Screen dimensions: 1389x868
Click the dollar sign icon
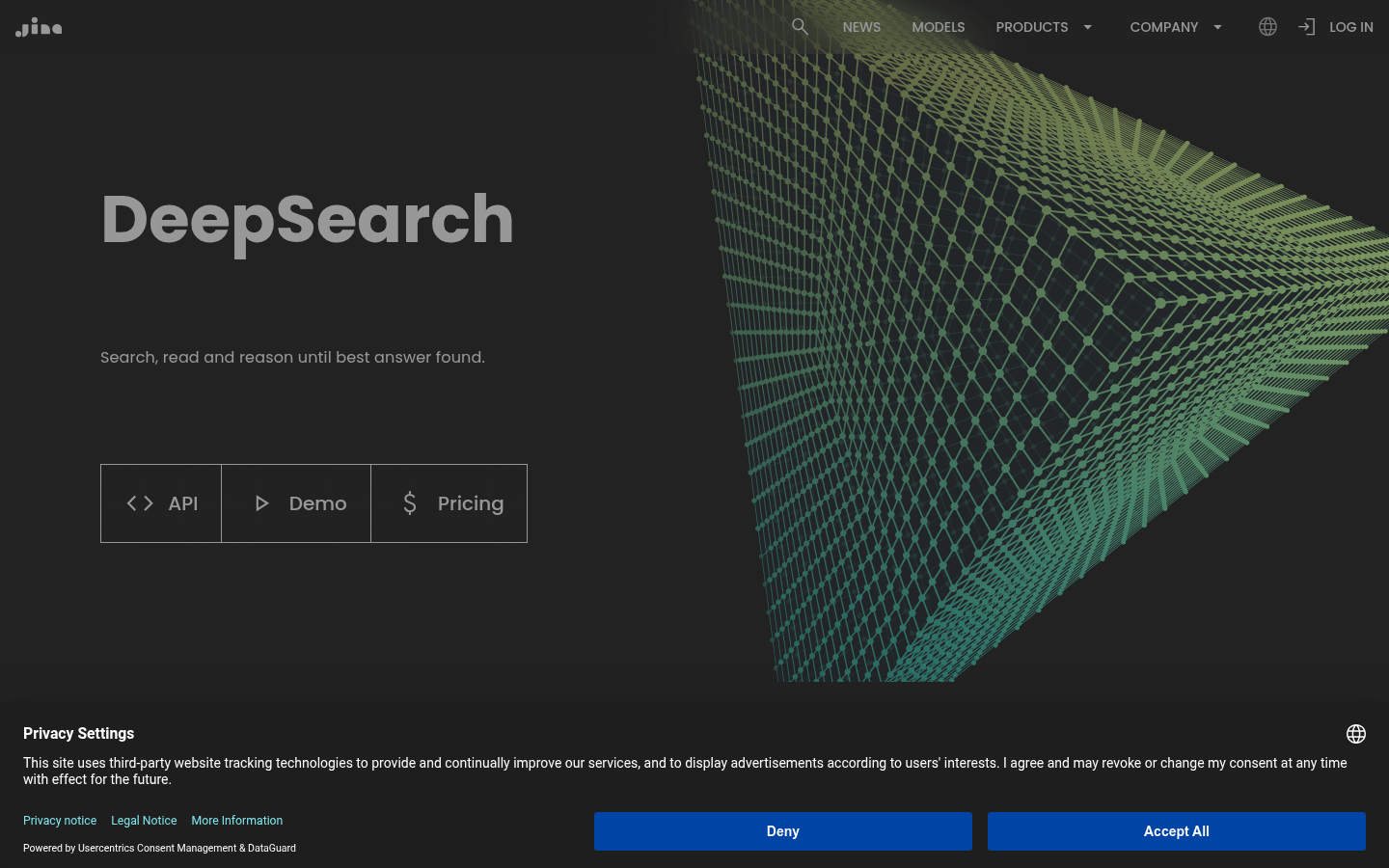coord(410,503)
